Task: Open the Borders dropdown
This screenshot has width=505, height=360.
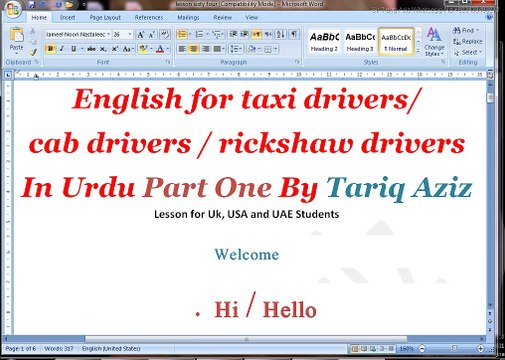Action: [x=276, y=49]
